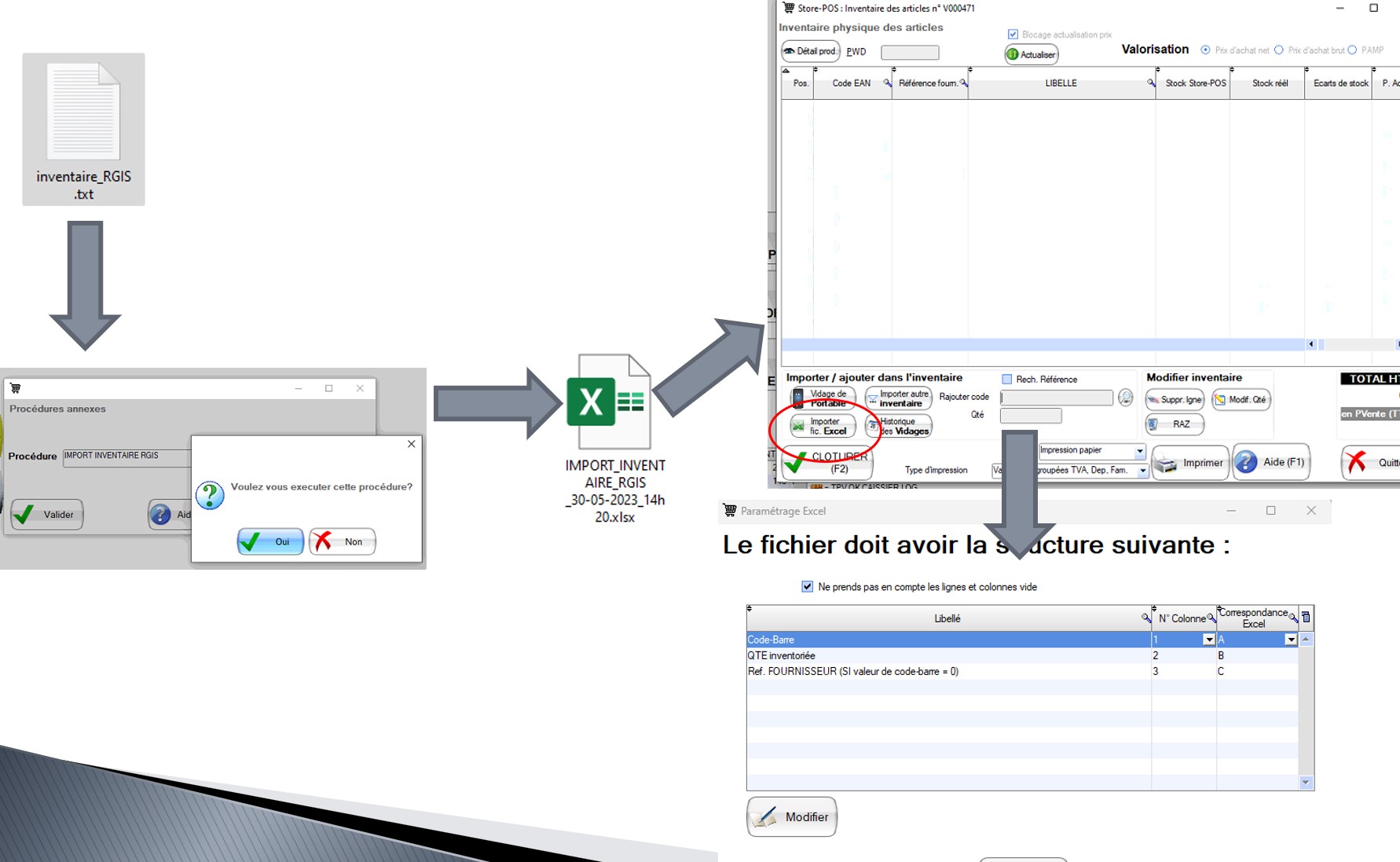Enable the Rech. Référence checkbox
The width and height of the screenshot is (1400, 862).
point(1006,380)
